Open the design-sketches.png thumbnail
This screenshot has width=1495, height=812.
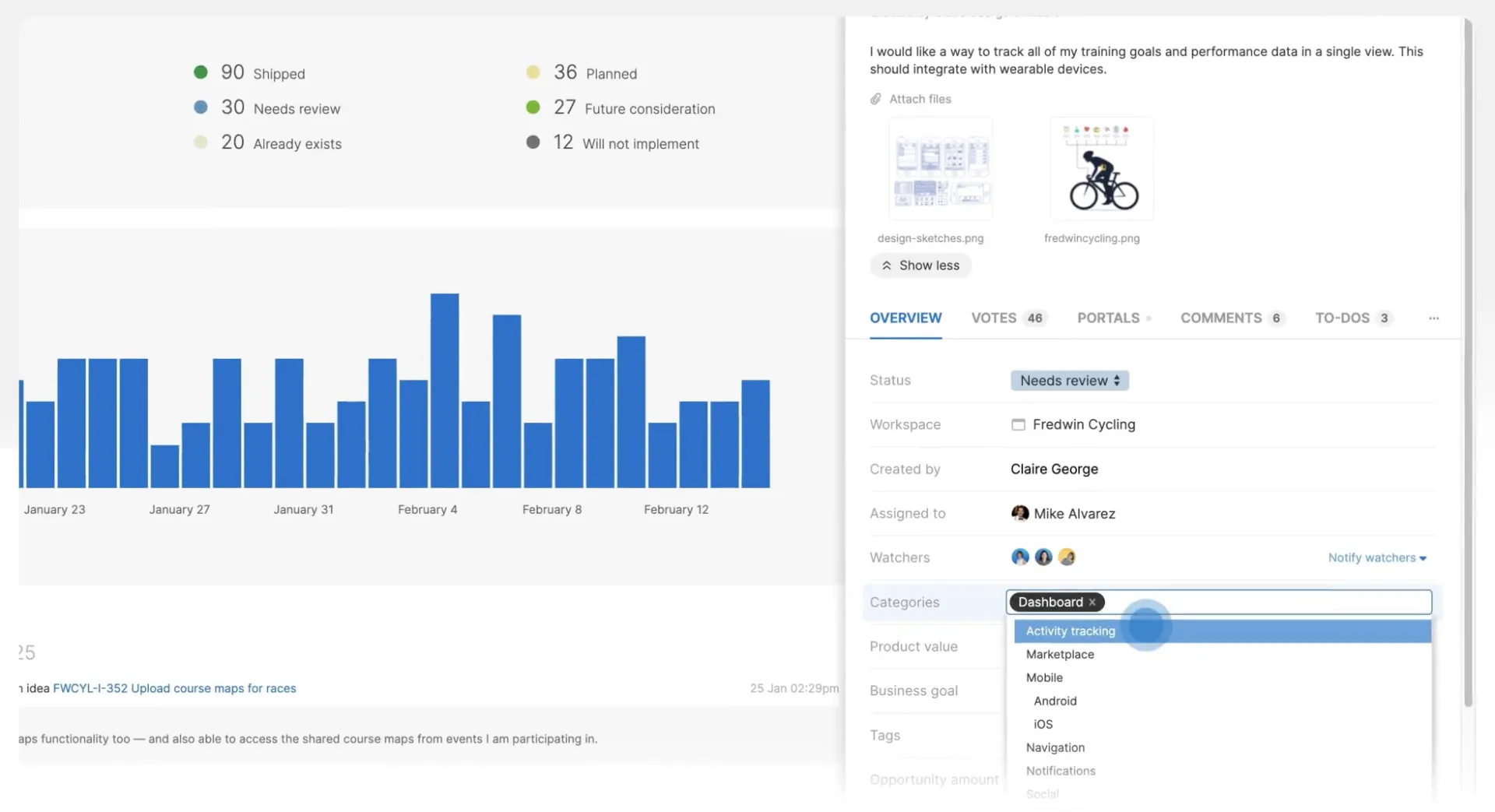941,169
